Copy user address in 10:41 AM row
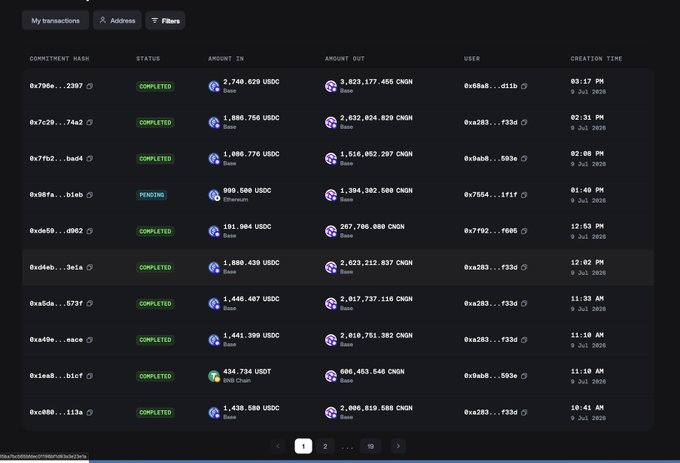Image resolution: width=680 pixels, height=463 pixels. [x=524, y=412]
